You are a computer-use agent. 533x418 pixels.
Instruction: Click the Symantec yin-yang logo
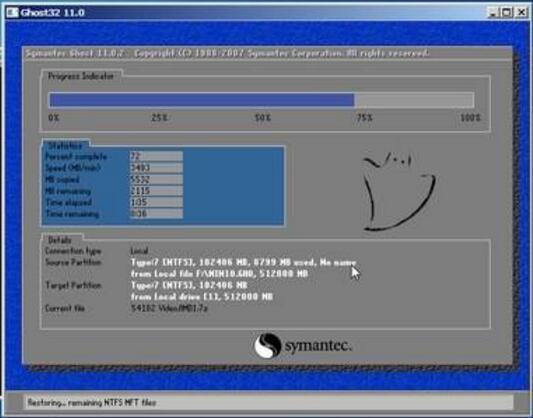tap(268, 345)
